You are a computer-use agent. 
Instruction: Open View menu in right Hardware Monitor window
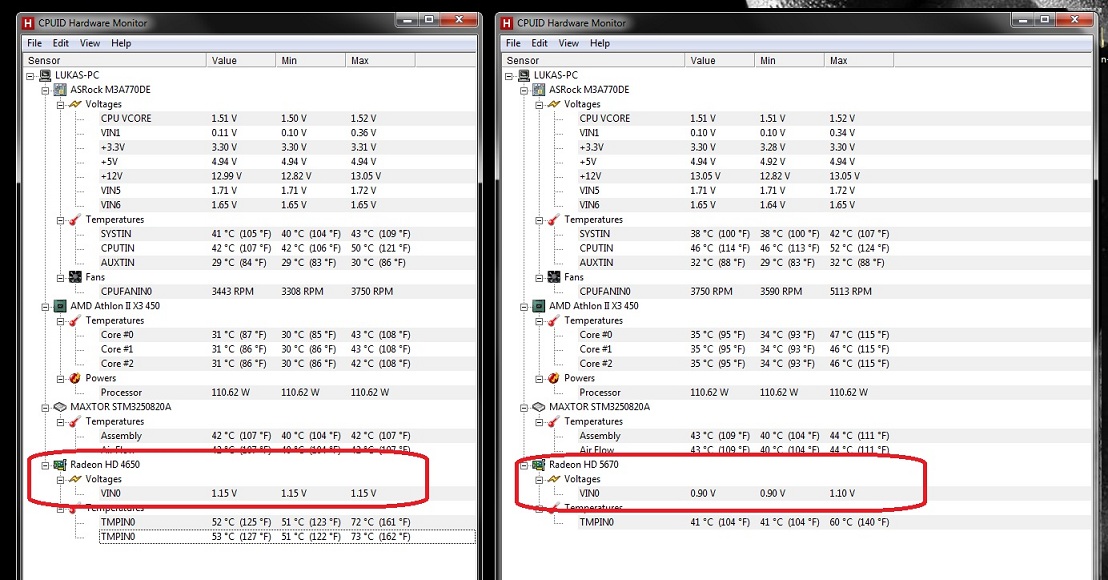coord(568,43)
